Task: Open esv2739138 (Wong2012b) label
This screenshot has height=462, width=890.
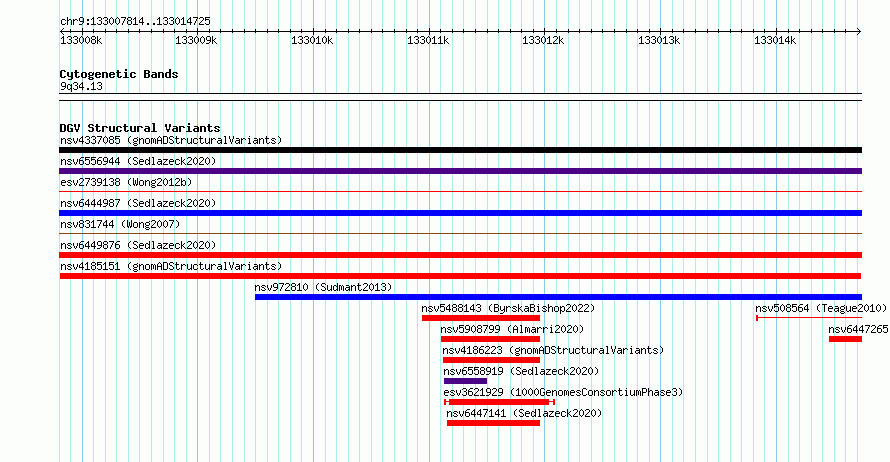Action: (x=126, y=182)
